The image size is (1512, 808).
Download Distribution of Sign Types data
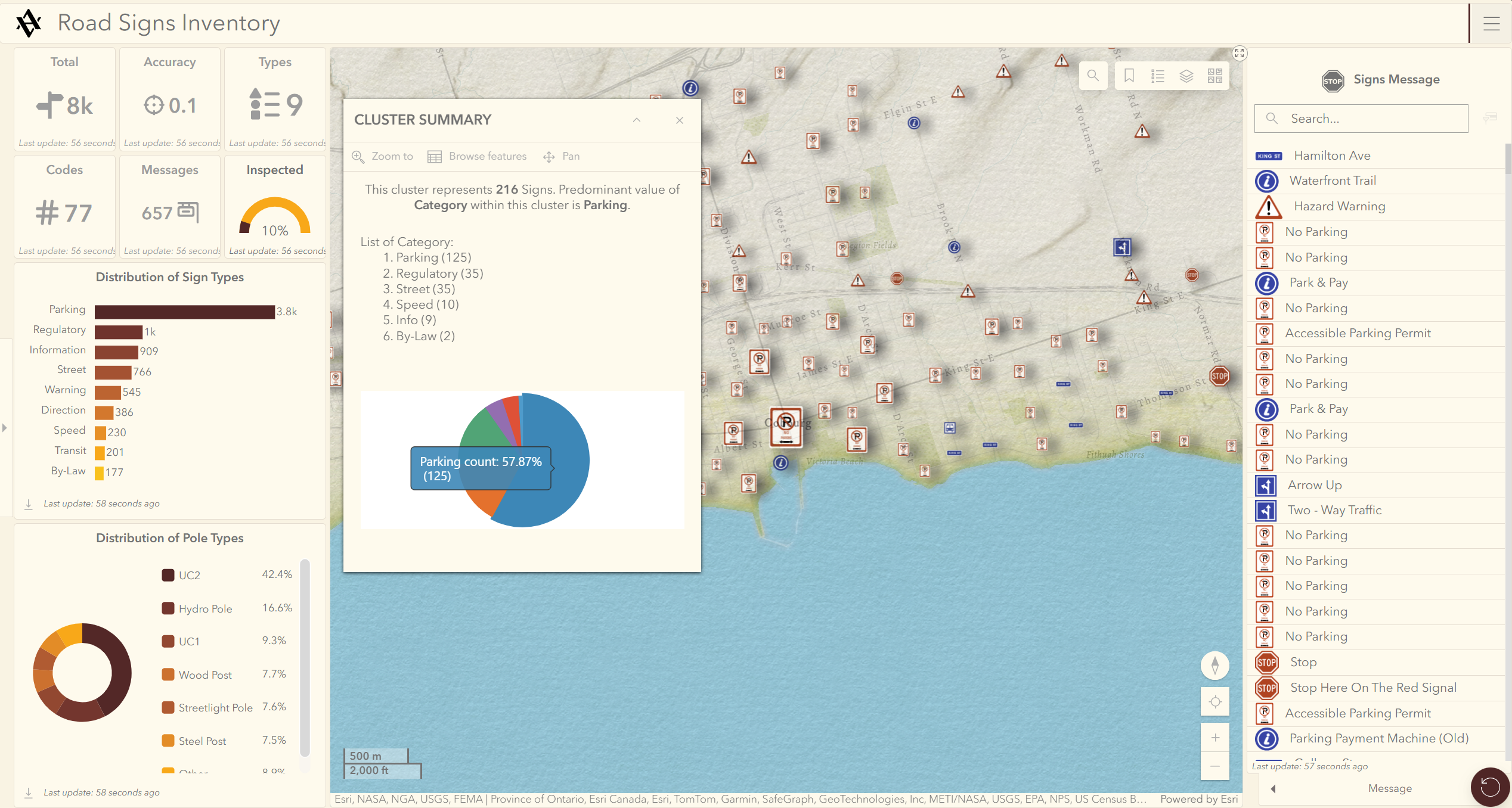click(x=29, y=504)
